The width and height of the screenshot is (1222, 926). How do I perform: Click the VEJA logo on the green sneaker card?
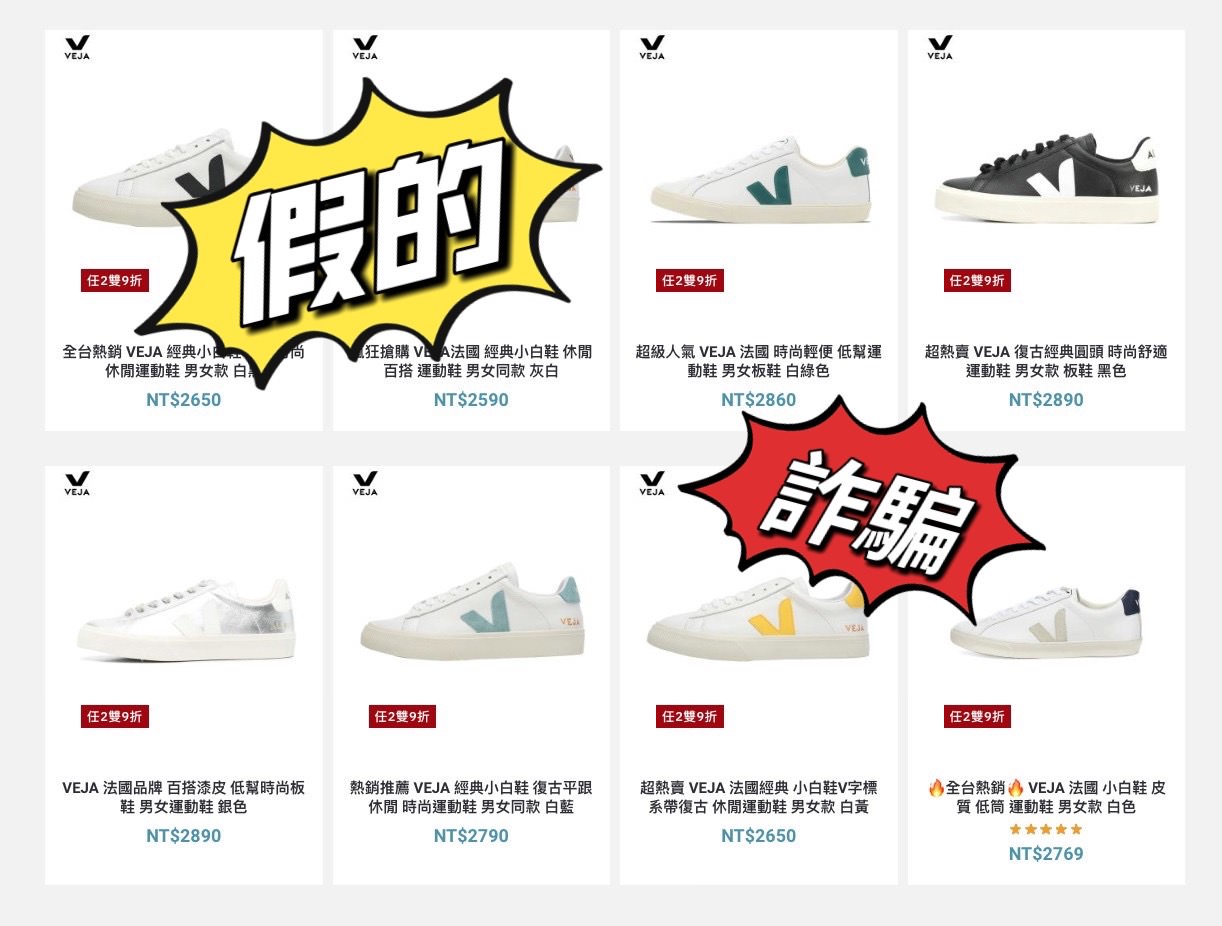pyautogui.click(x=652, y=47)
